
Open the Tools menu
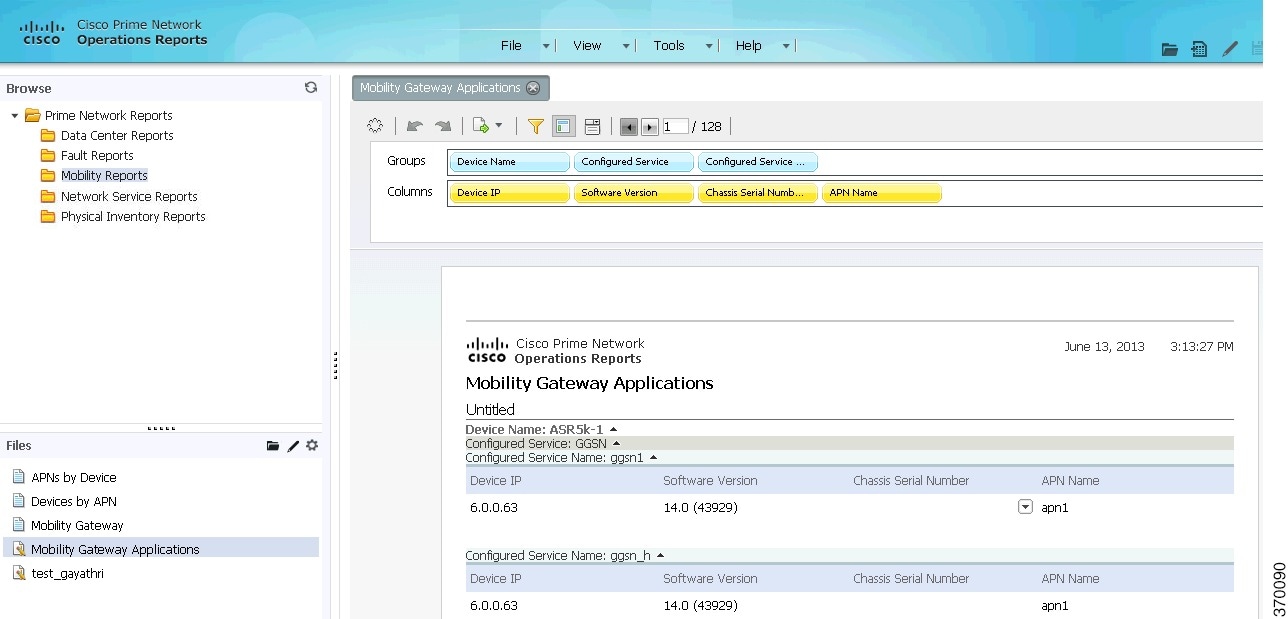(x=669, y=46)
